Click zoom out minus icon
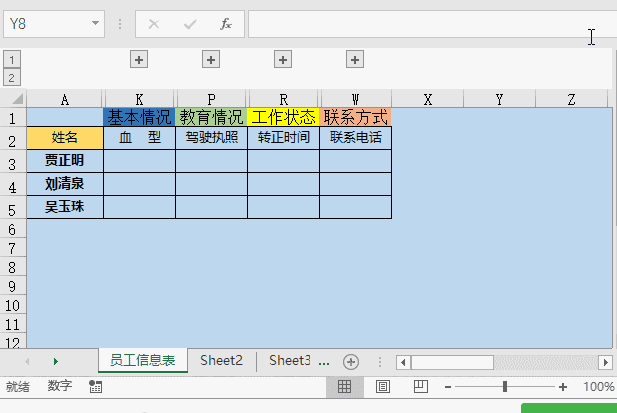Viewport: 617px width, 413px height. pyautogui.click(x=448, y=387)
